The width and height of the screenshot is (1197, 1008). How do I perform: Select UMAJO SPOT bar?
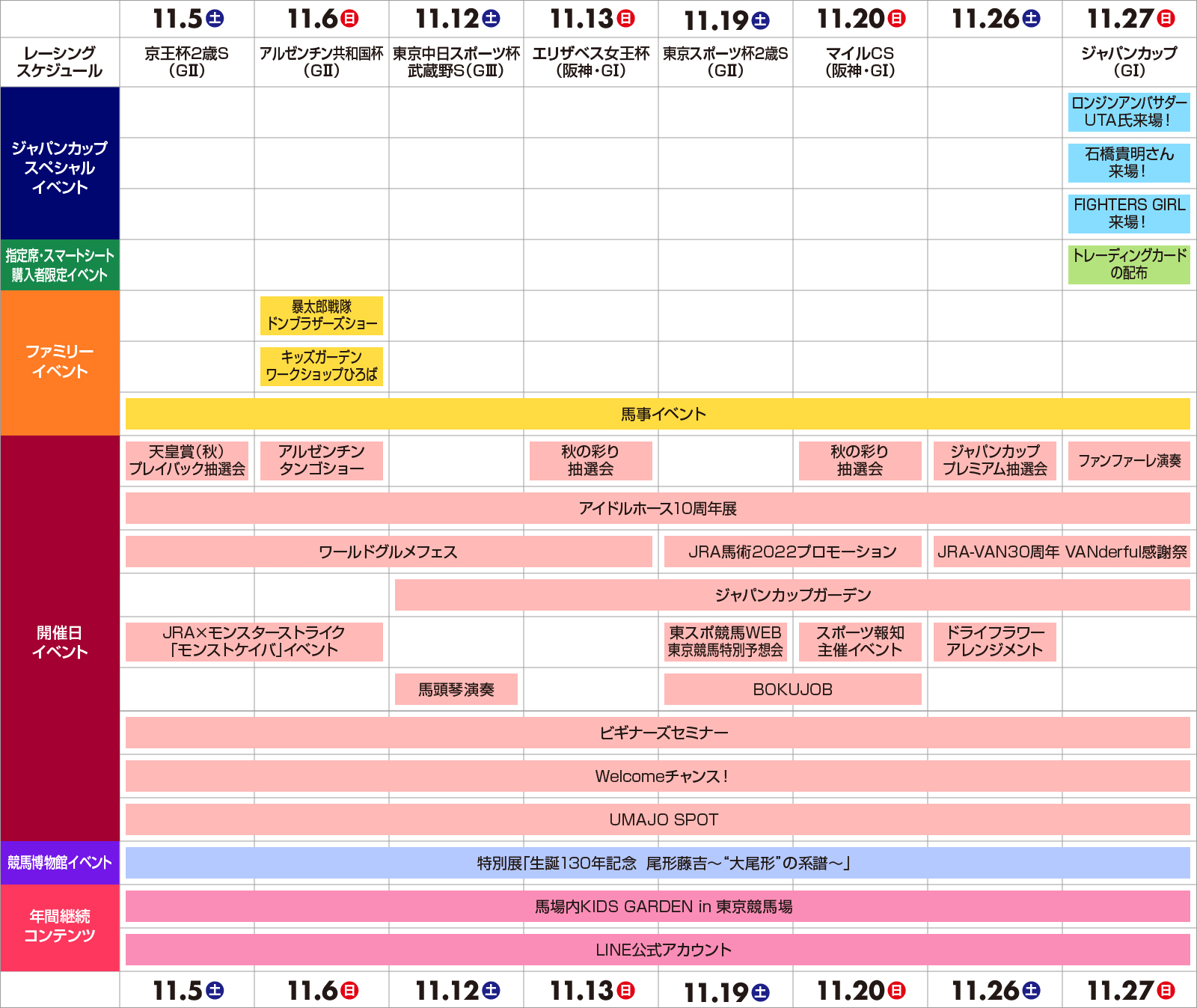click(658, 819)
